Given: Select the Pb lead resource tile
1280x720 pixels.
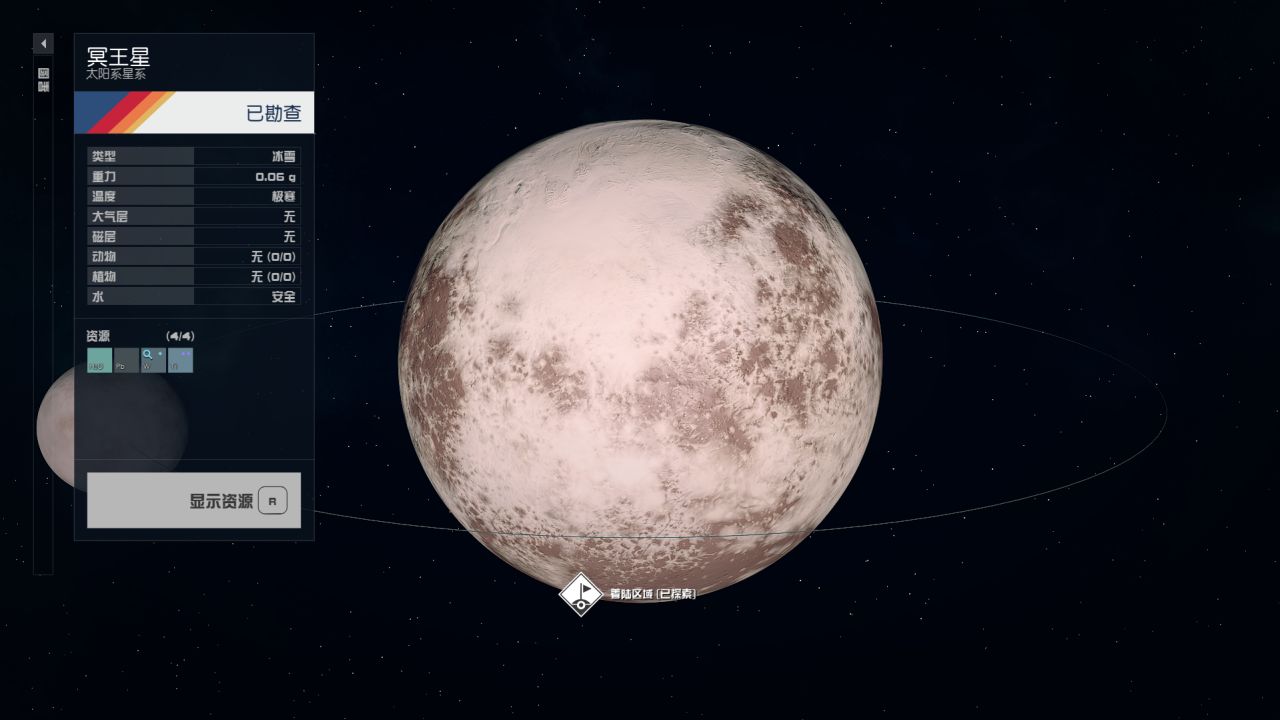Looking at the screenshot, I should (x=127, y=360).
